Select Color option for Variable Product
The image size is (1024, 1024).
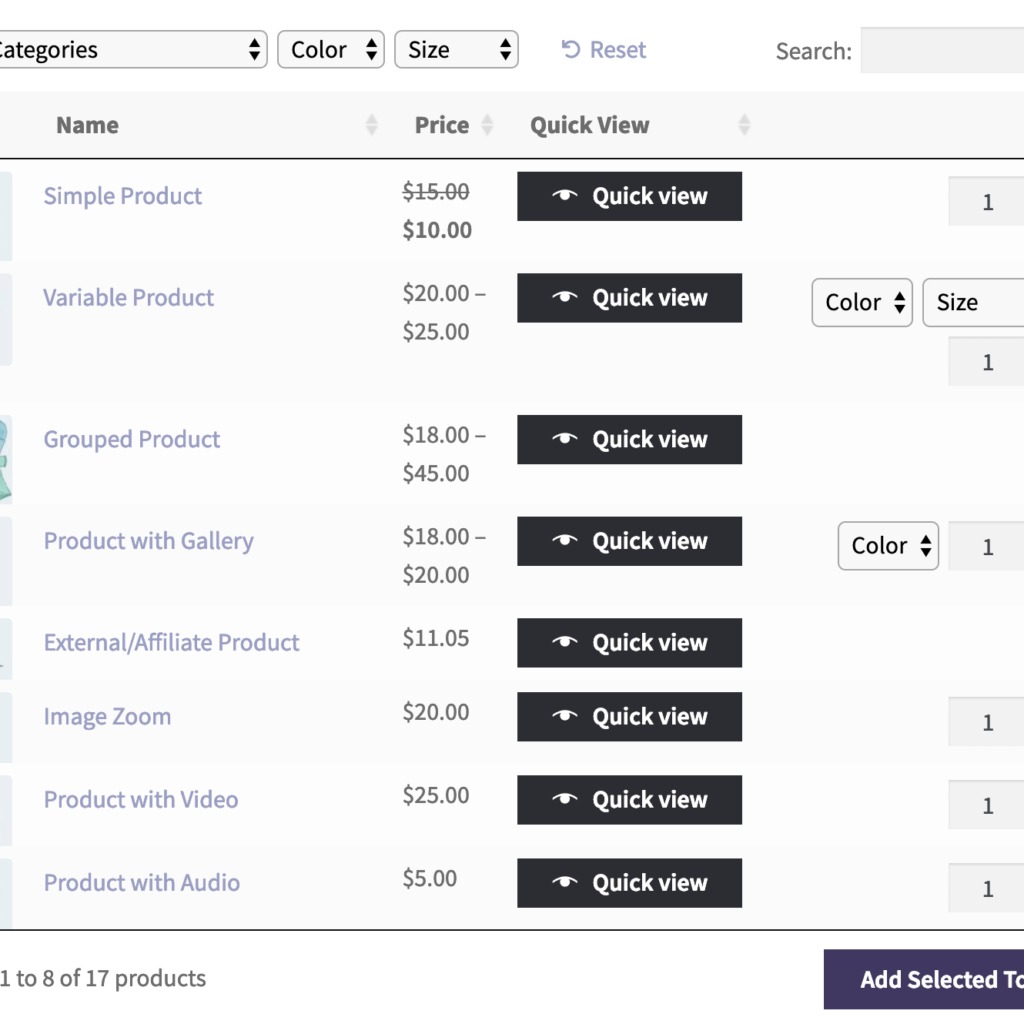pyautogui.click(x=862, y=303)
